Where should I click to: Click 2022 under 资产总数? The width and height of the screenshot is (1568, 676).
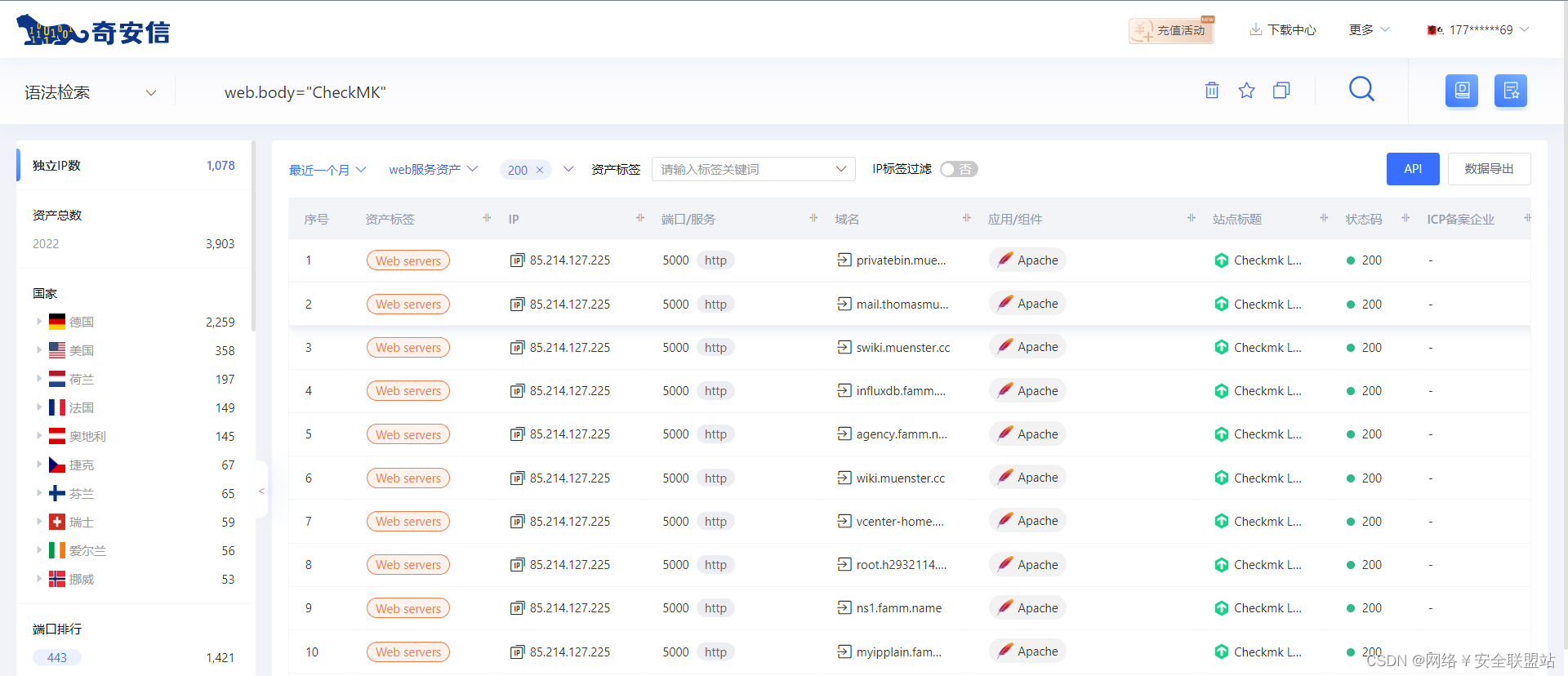pos(46,243)
